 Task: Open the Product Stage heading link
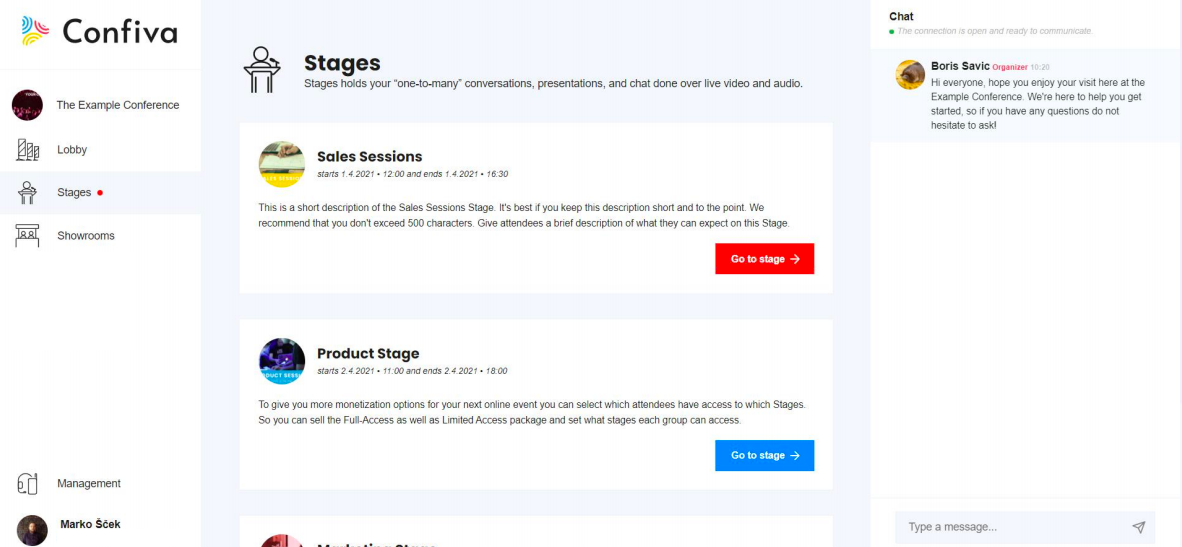(x=368, y=353)
